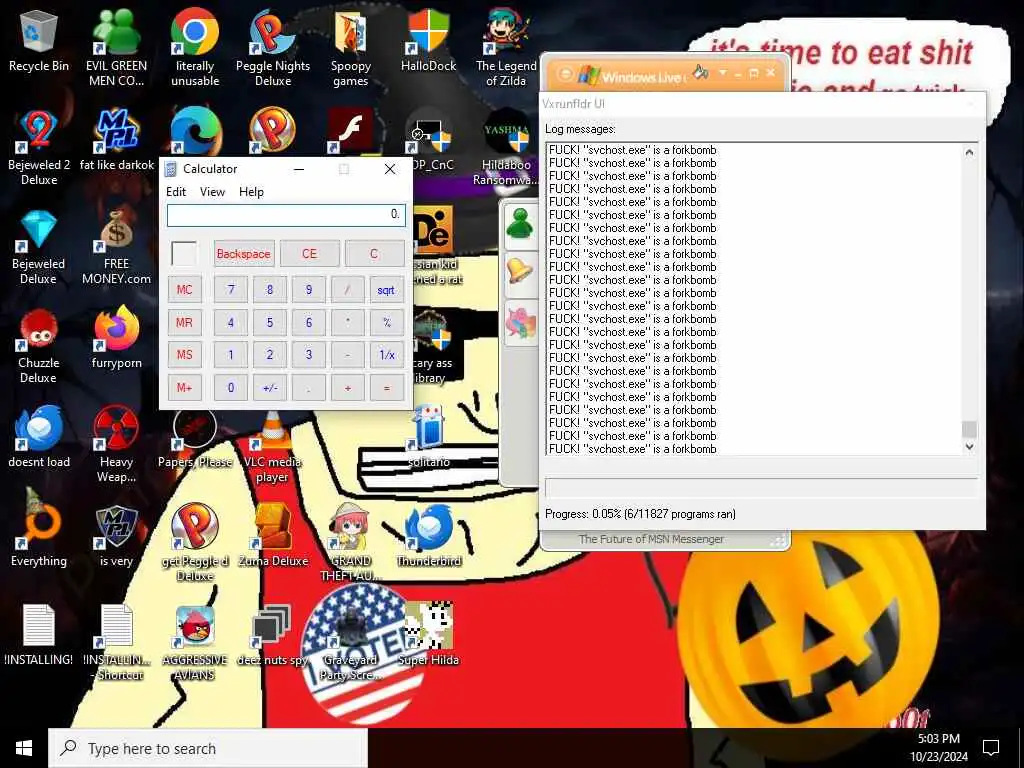Viewport: 1024px width, 768px height.
Task: Click the MS memory store button
Action: coord(184,355)
